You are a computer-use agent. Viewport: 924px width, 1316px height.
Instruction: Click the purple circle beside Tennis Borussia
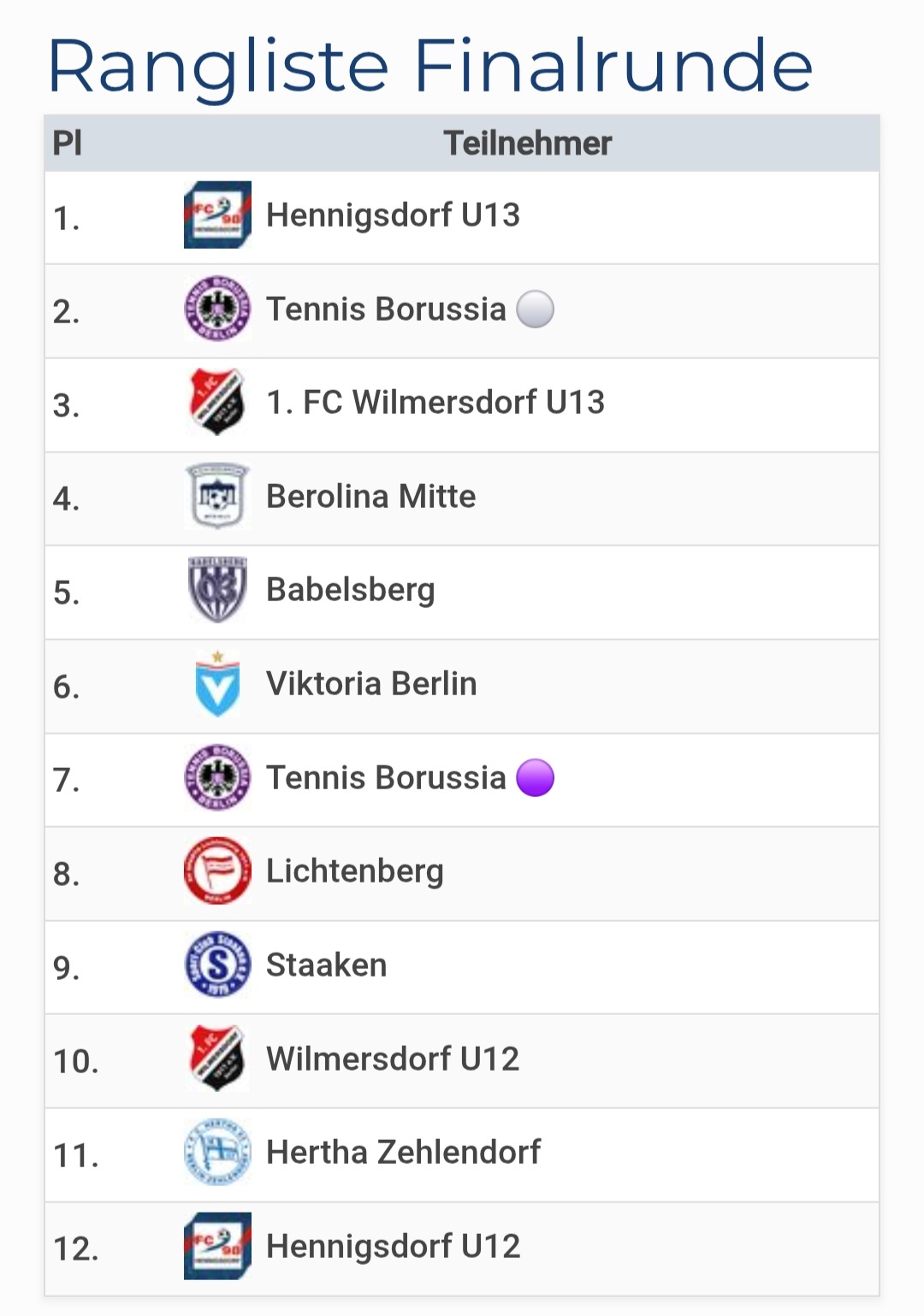[x=536, y=778]
